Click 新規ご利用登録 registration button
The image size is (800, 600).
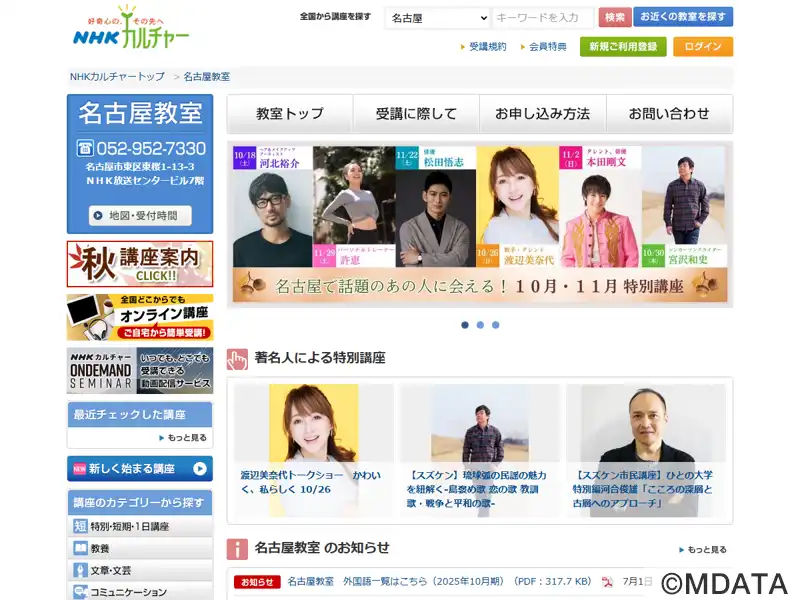(623, 47)
